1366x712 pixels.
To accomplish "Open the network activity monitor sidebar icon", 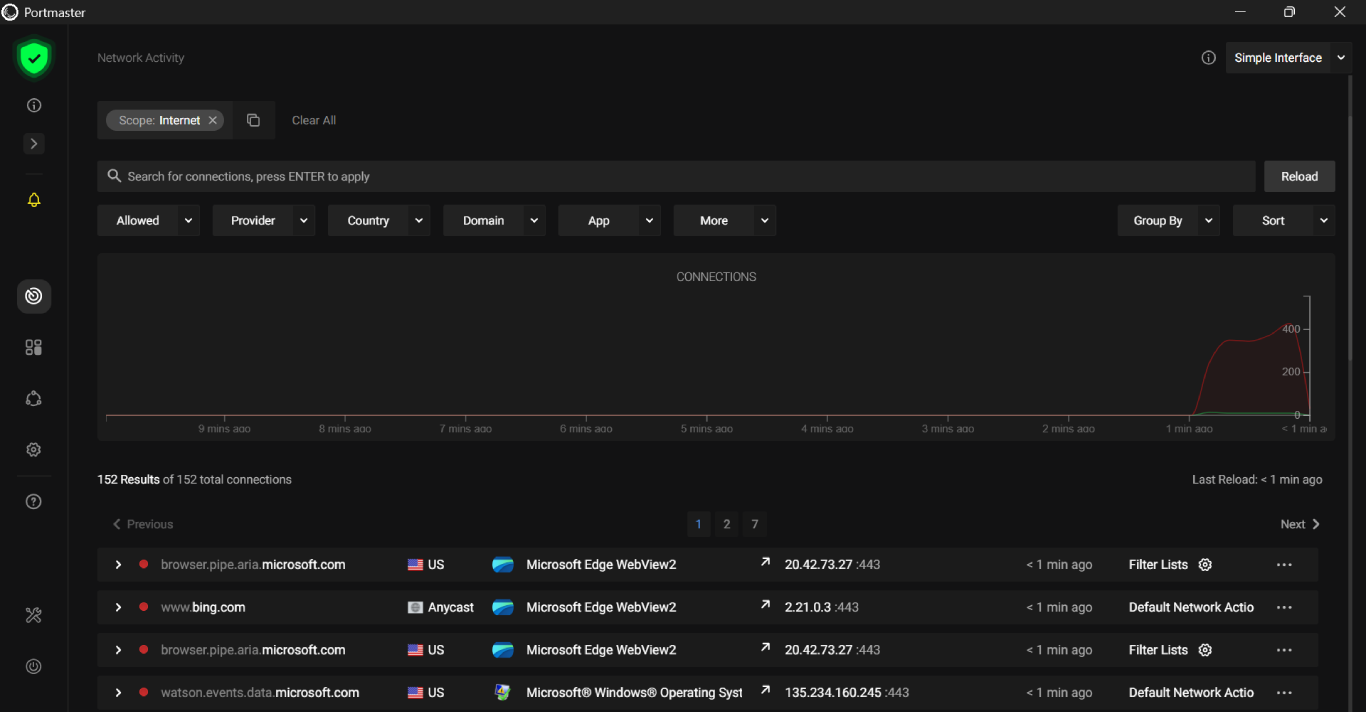I will click(34, 296).
